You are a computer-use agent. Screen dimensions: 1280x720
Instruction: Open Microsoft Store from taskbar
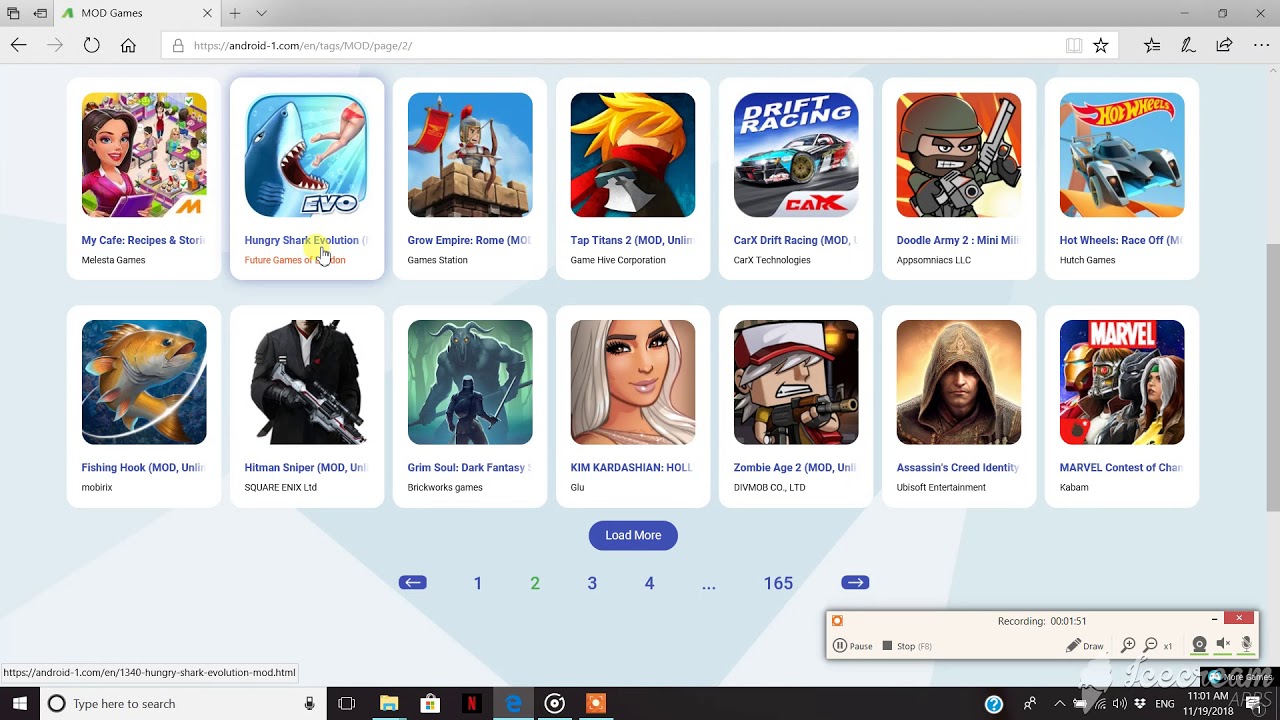tap(430, 704)
